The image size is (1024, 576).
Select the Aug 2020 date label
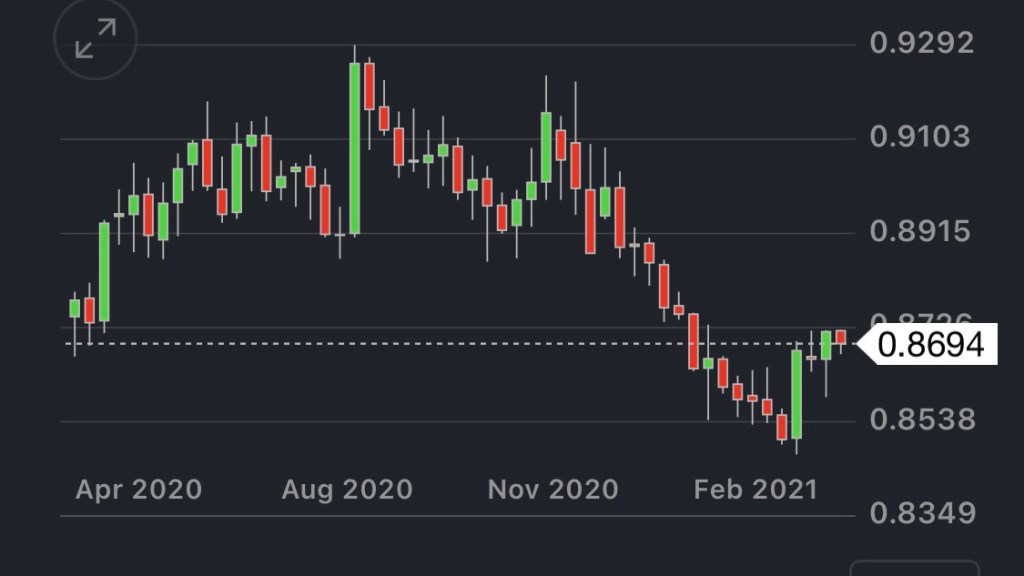[x=346, y=489]
